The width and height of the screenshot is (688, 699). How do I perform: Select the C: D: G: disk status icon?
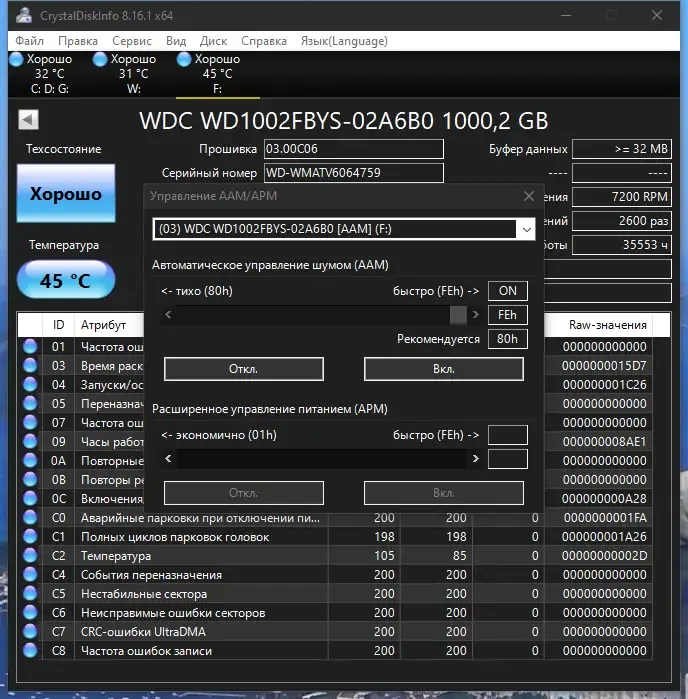tap(16, 59)
